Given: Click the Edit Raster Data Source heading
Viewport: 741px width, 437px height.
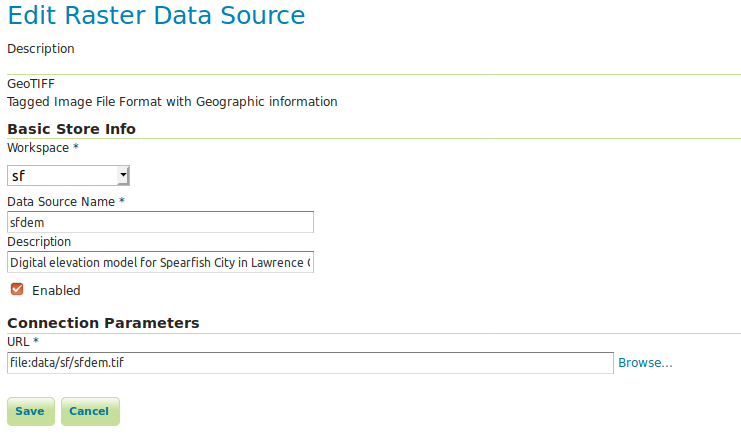Looking at the screenshot, I should click(156, 15).
